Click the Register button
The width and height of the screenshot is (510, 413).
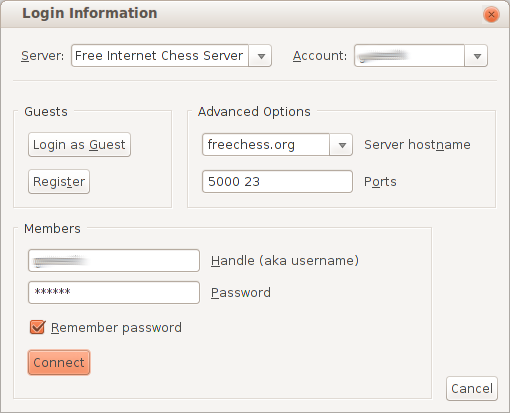coord(59,182)
